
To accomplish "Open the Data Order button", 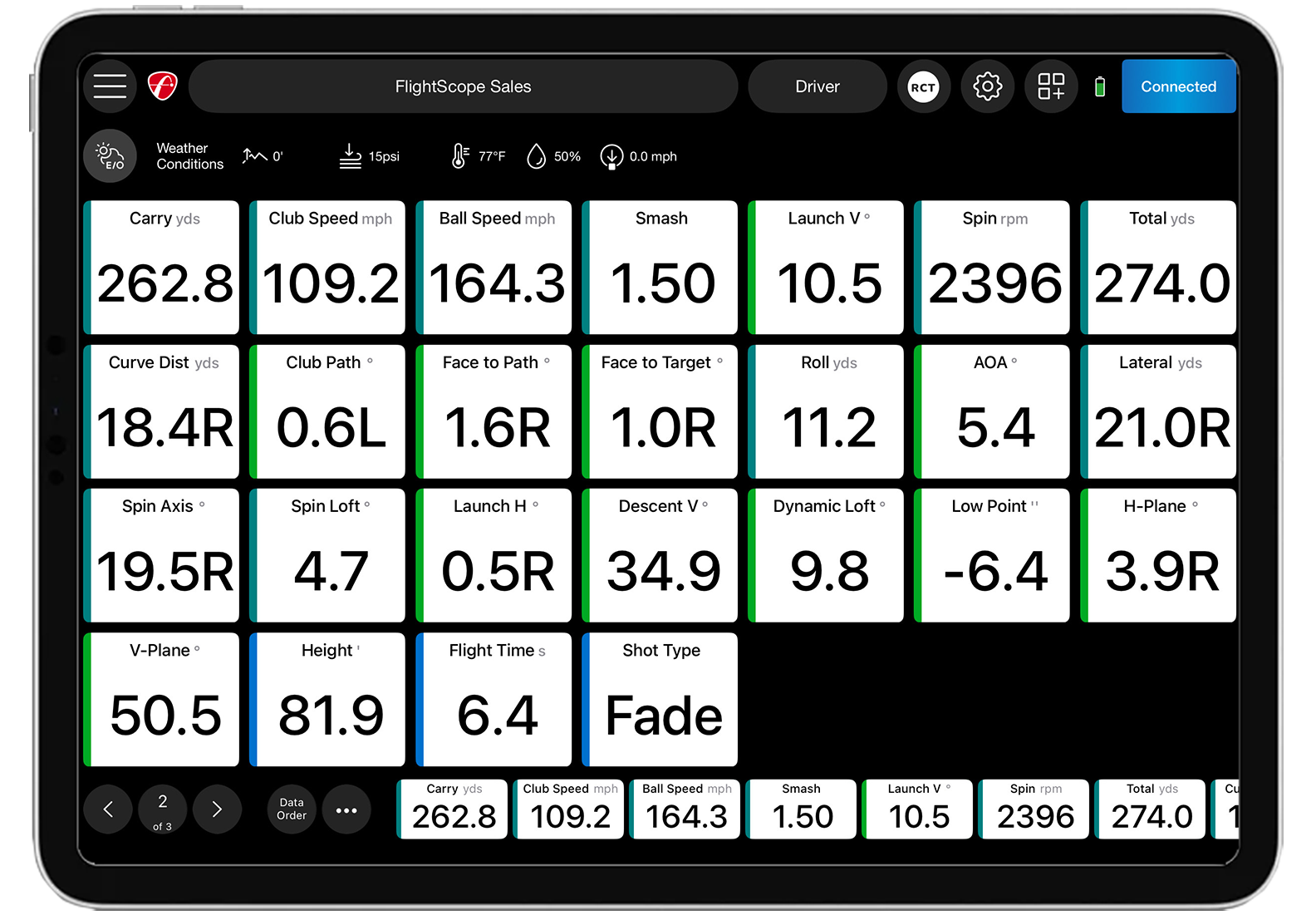I will (292, 809).
